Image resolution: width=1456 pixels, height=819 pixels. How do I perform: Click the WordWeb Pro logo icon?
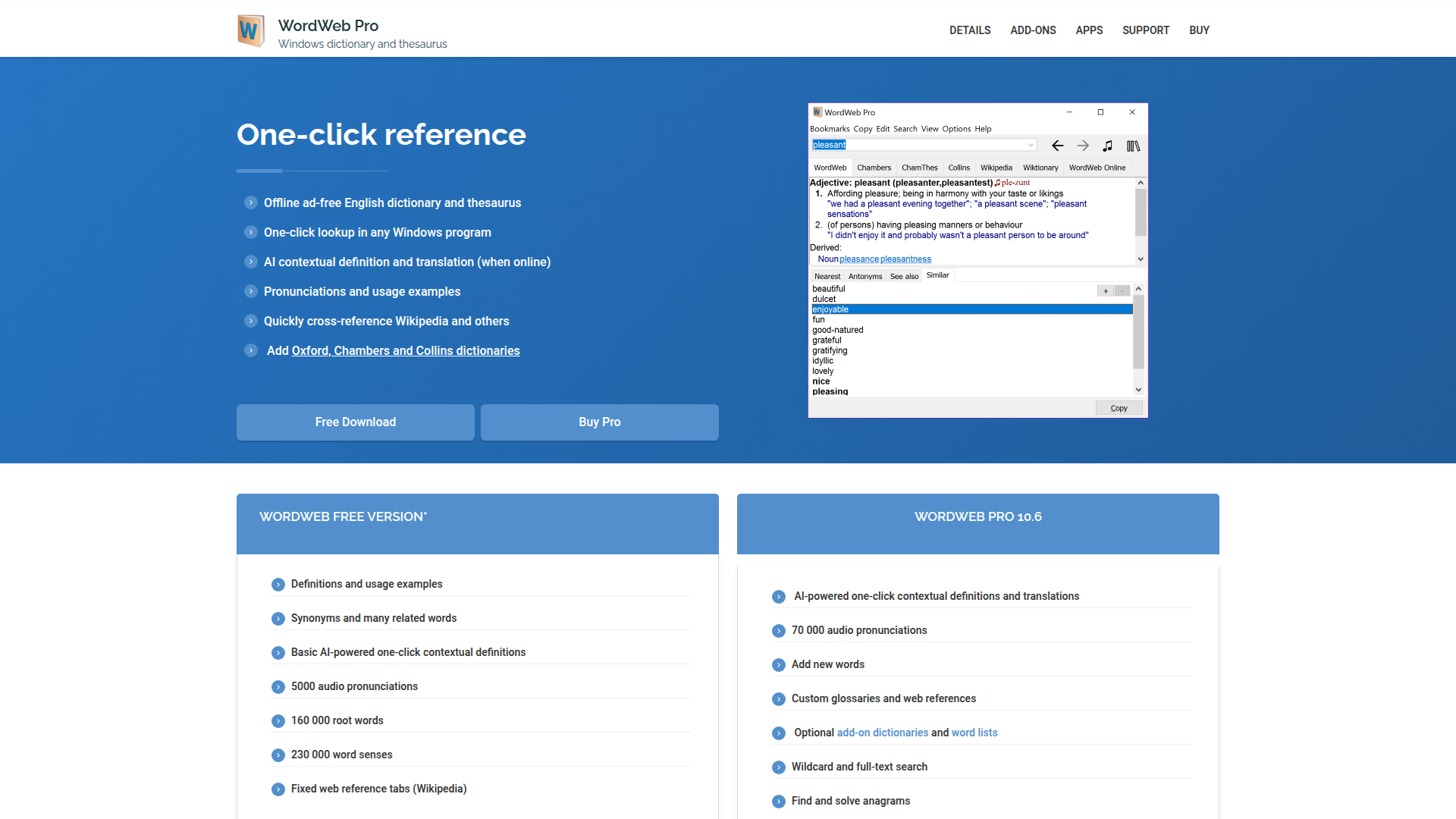[x=251, y=31]
